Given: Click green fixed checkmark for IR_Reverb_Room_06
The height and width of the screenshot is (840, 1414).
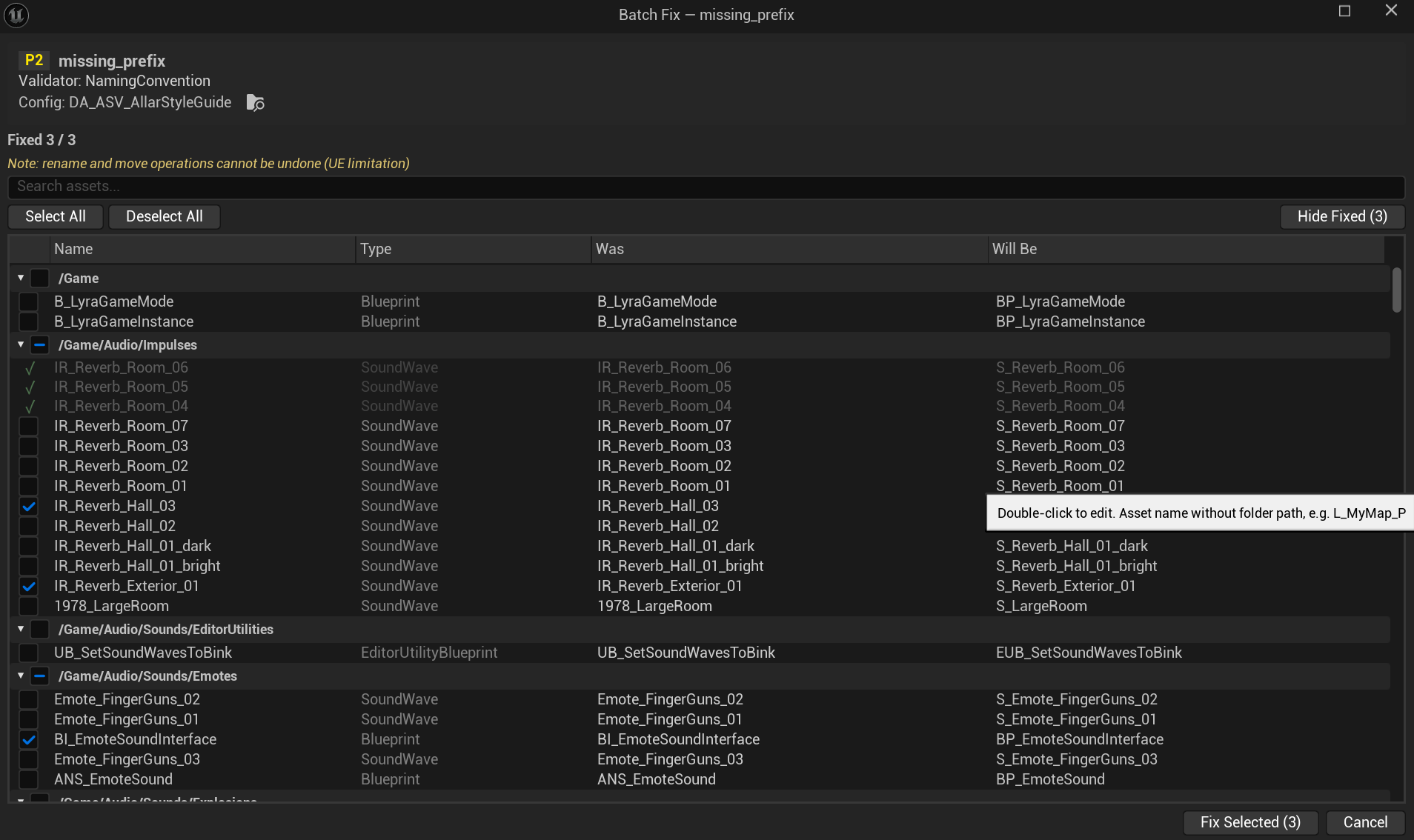Looking at the screenshot, I should [30, 368].
